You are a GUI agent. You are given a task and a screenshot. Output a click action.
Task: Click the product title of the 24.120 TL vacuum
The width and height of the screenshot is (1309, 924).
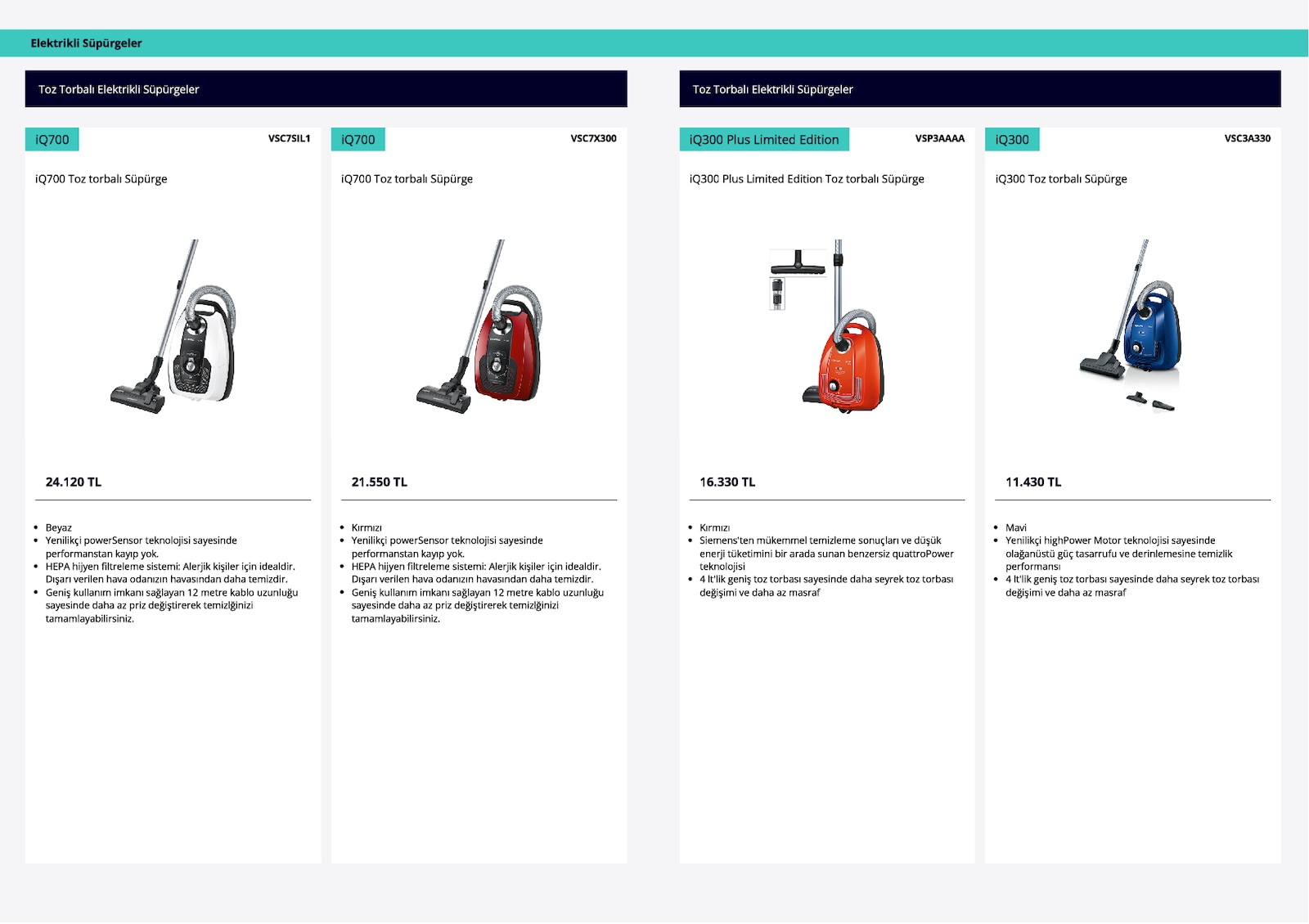[101, 179]
